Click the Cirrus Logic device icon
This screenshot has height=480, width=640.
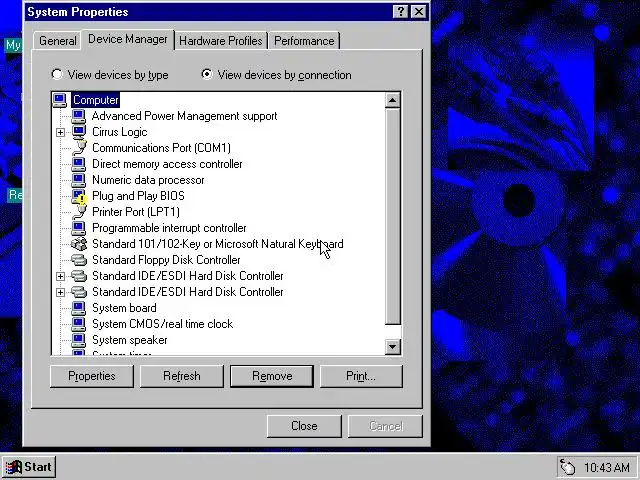click(x=78, y=132)
